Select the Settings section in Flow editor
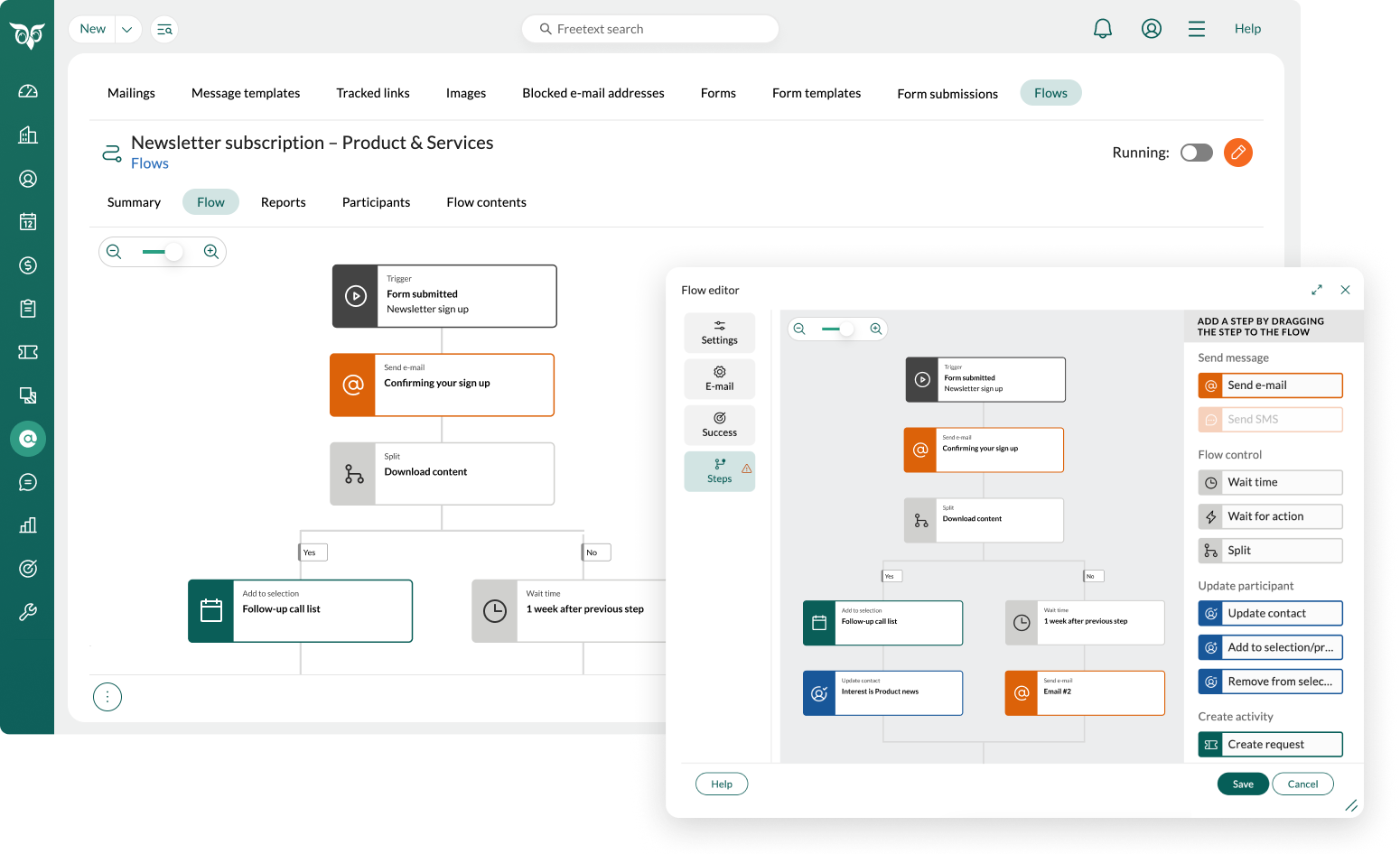This screenshot has width=1400, height=854. click(x=719, y=332)
